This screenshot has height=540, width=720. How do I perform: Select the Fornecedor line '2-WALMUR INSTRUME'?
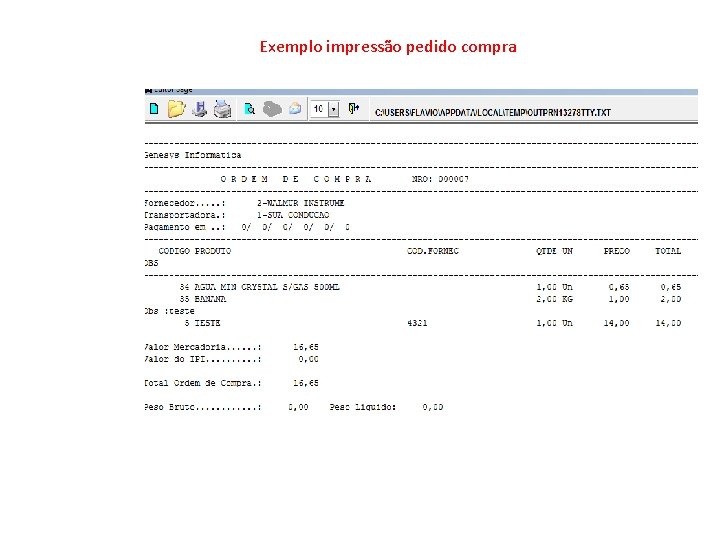244,203
